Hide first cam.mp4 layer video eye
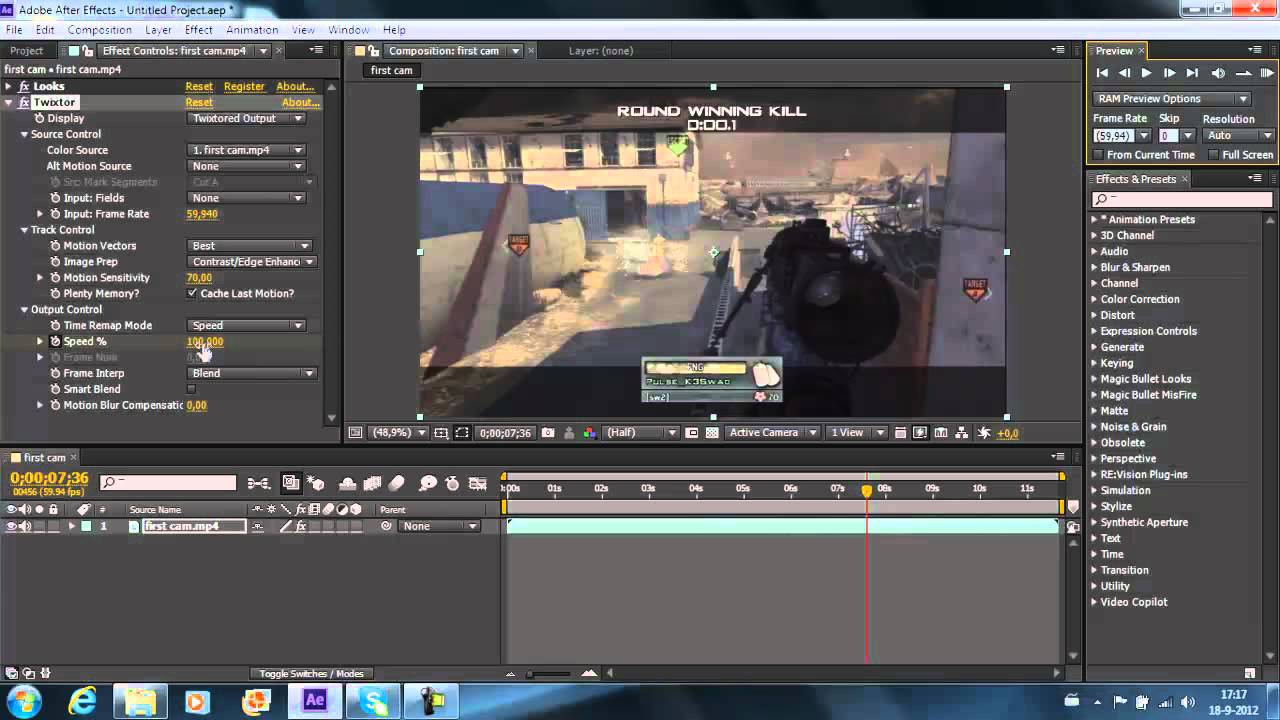Viewport: 1280px width, 720px height. click(x=11, y=526)
